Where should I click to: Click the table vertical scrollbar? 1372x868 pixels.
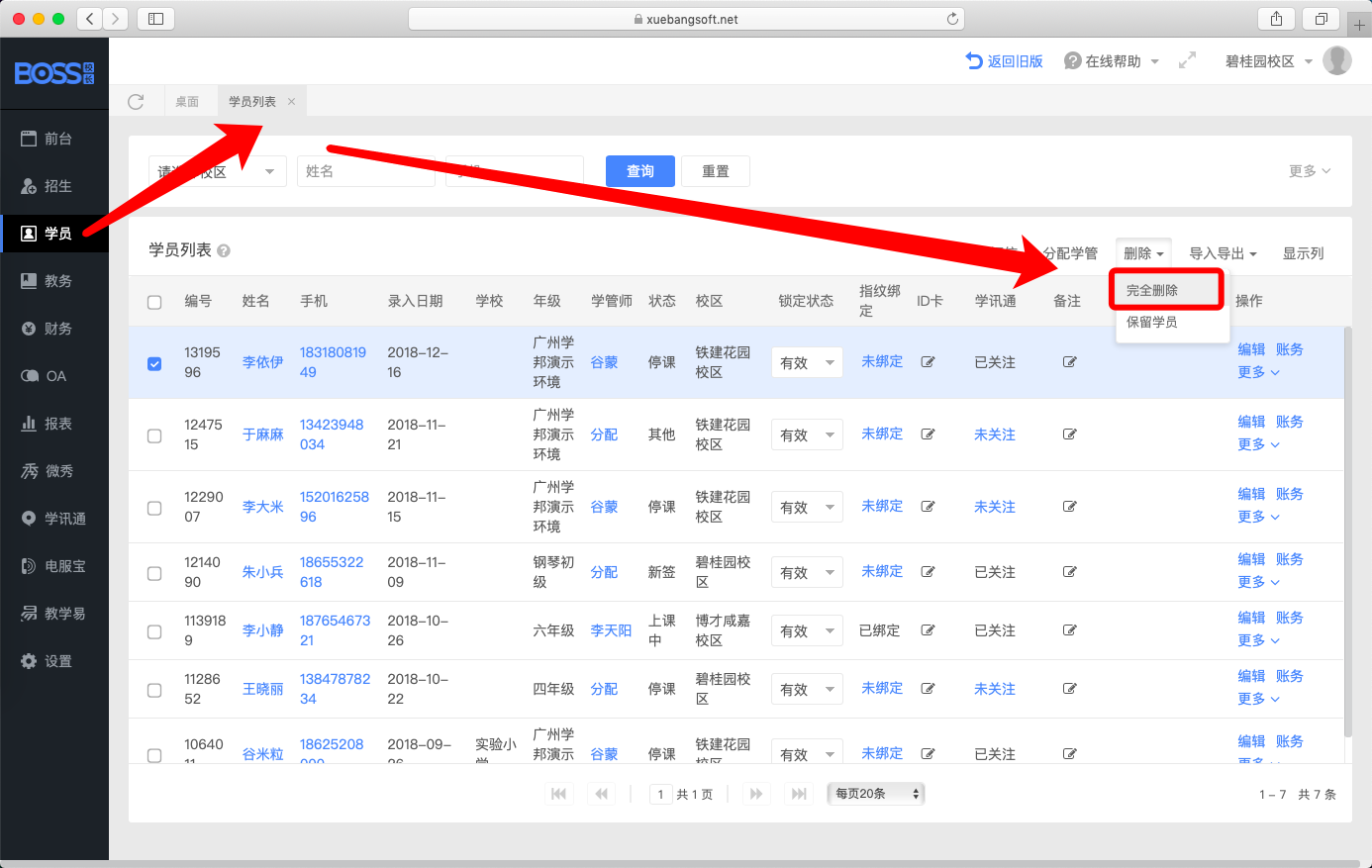click(1348, 531)
